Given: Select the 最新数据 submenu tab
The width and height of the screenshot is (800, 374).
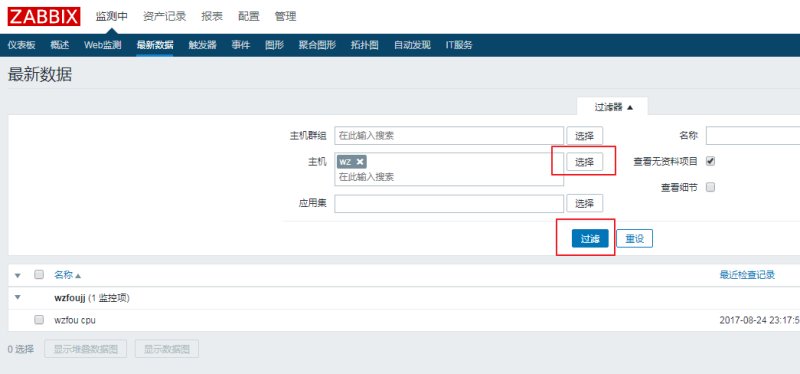Looking at the screenshot, I should point(155,45).
